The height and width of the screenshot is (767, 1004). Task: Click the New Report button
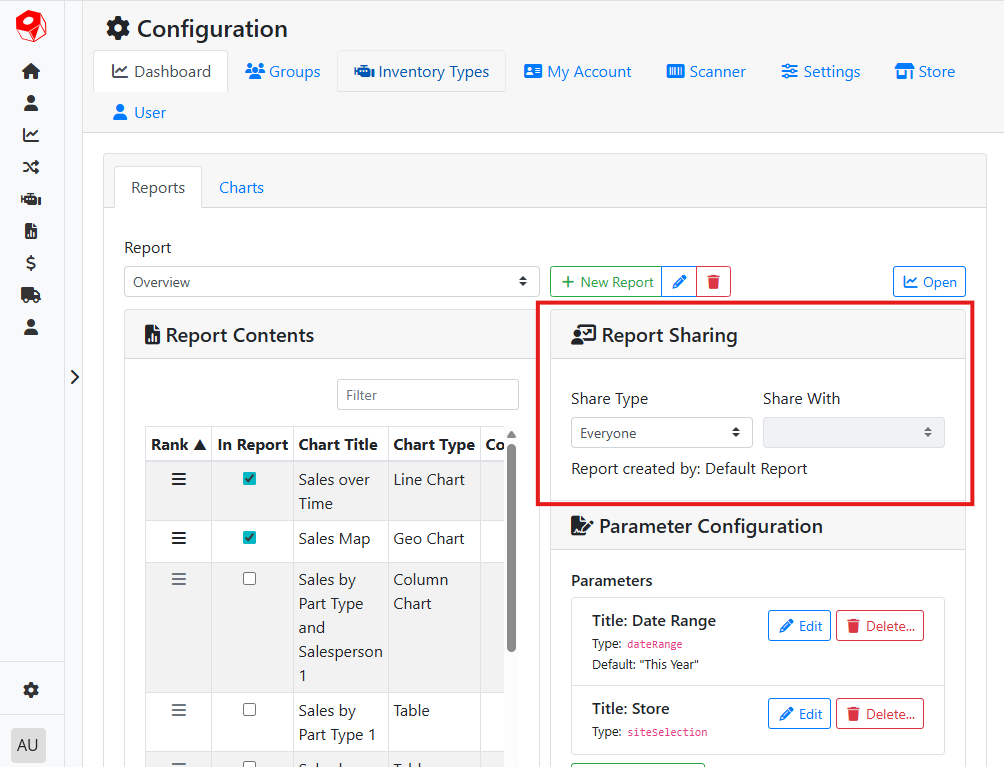pos(606,282)
